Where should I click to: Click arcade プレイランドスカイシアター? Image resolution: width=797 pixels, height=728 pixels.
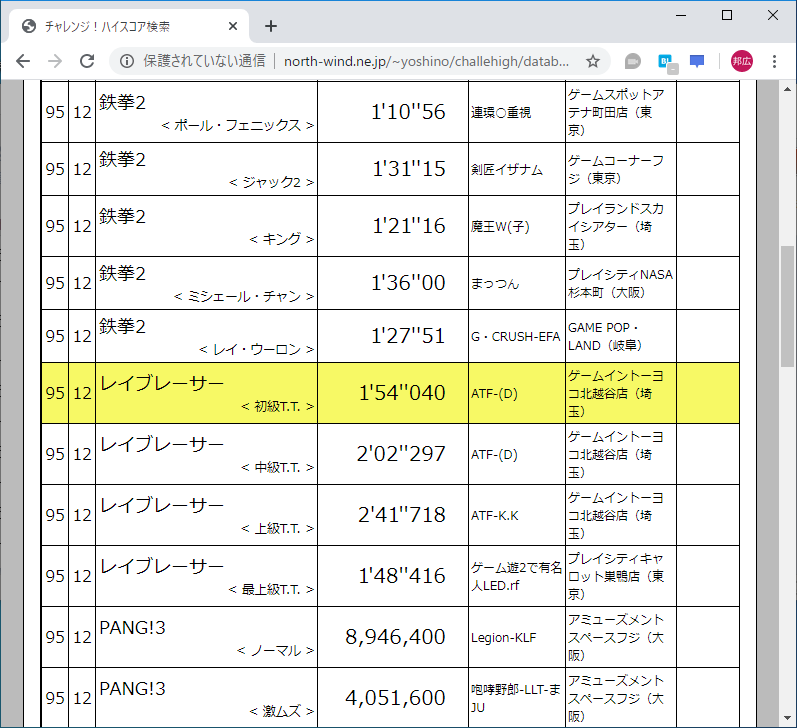point(616,226)
